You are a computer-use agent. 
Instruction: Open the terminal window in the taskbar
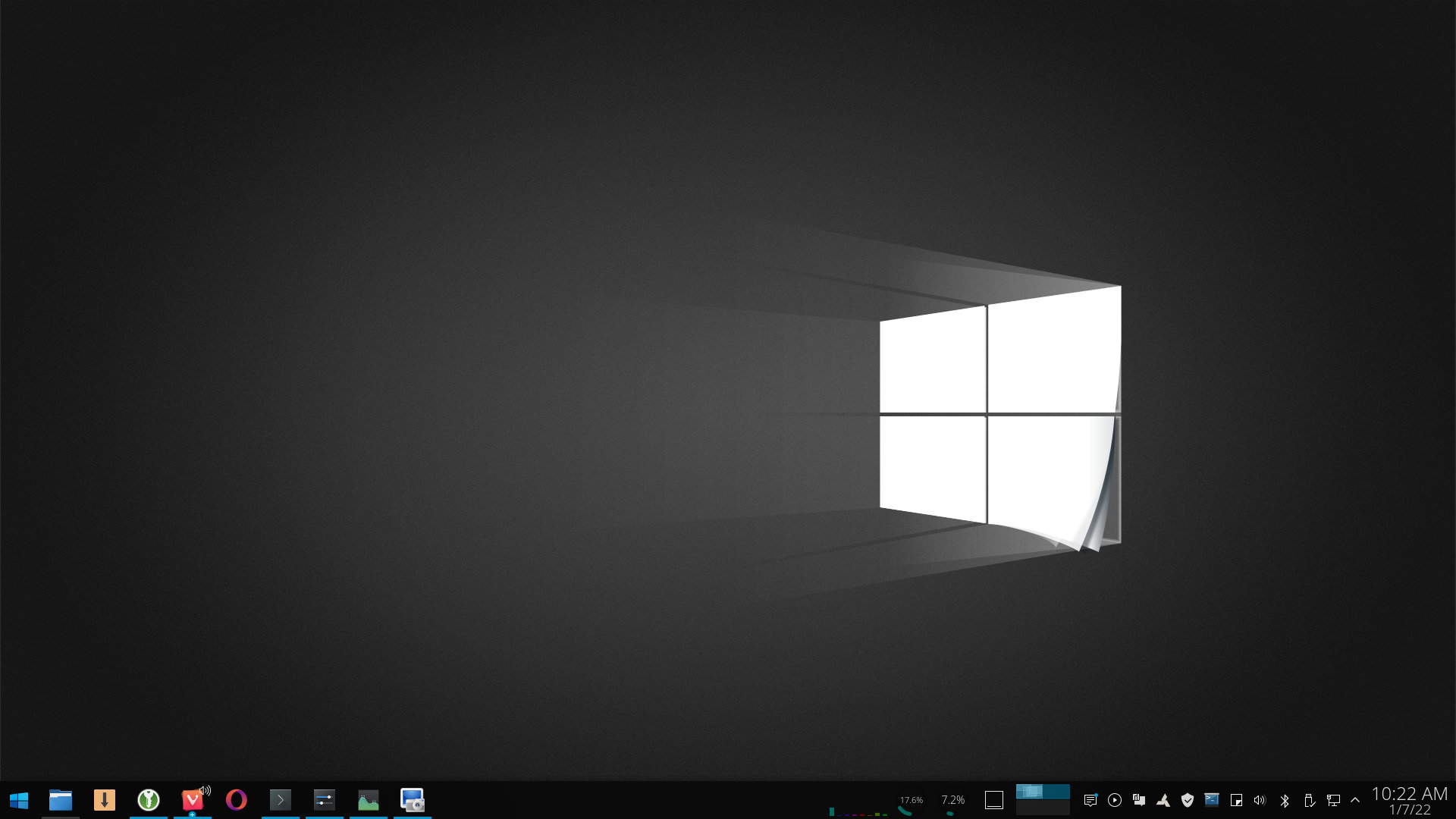coord(281,800)
